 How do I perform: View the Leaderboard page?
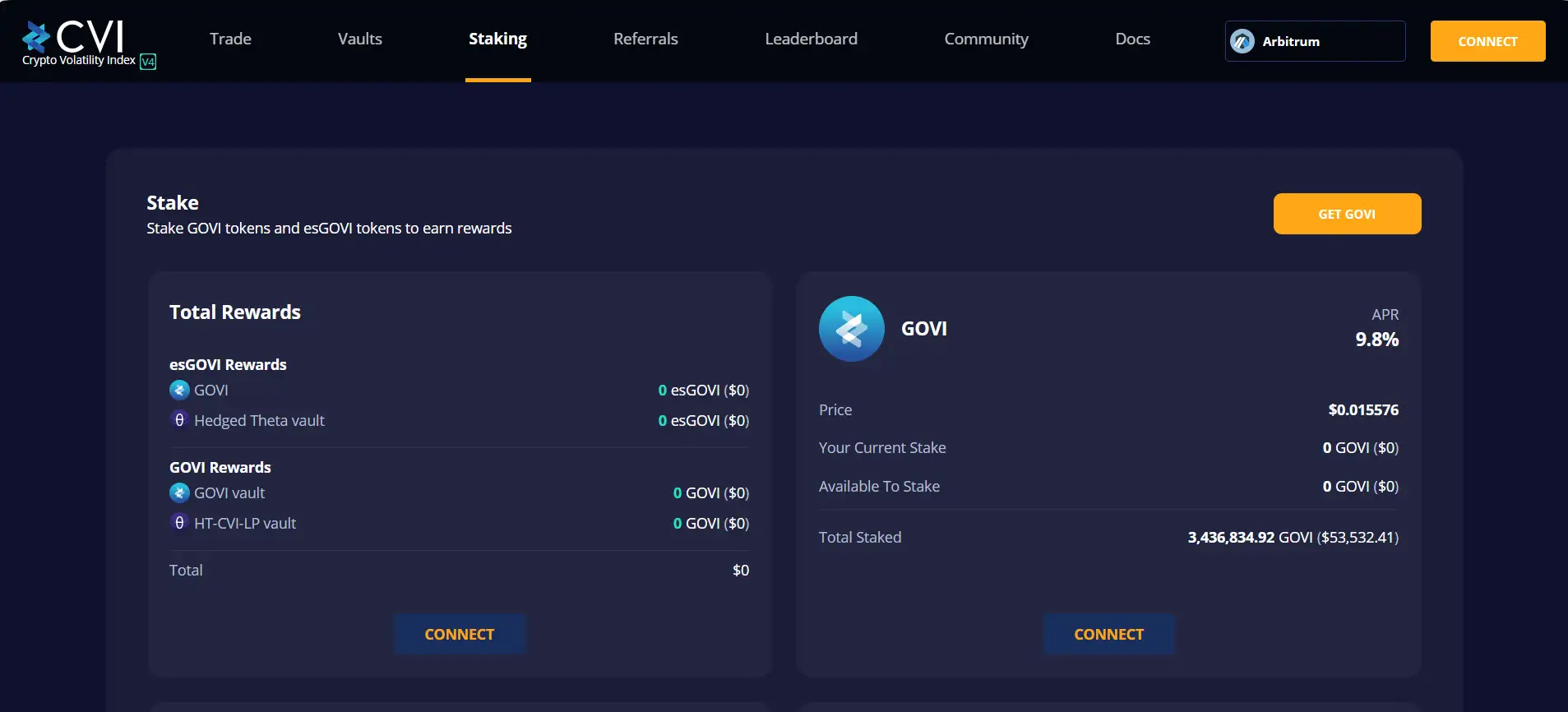click(811, 39)
